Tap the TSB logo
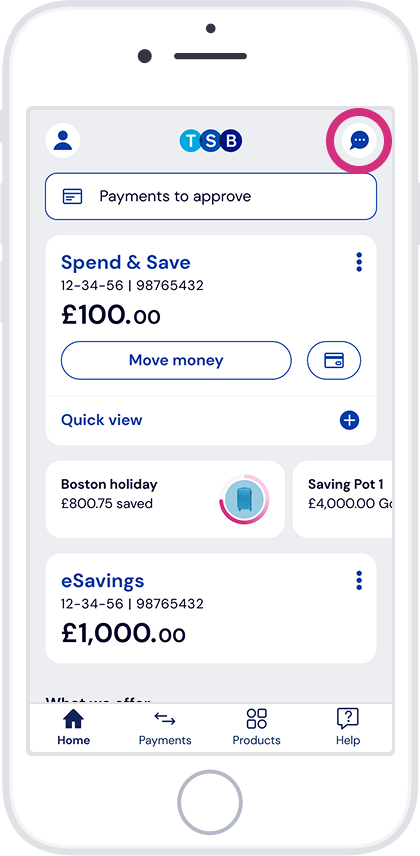The image size is (420, 856). pyautogui.click(x=211, y=141)
